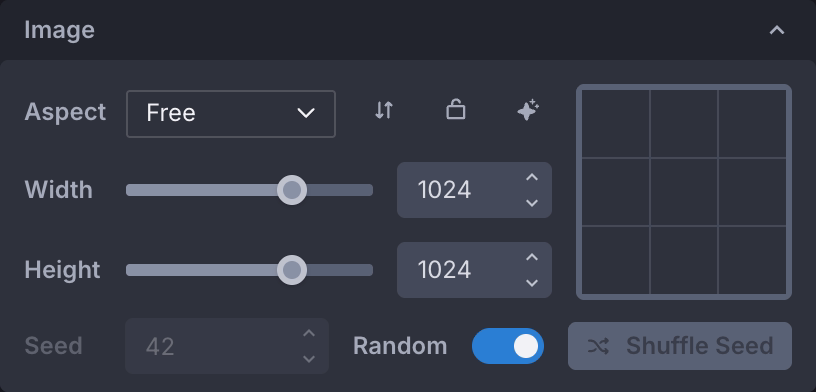The image size is (816, 392).
Task: Click the Height slider handle
Action: pos(291,270)
